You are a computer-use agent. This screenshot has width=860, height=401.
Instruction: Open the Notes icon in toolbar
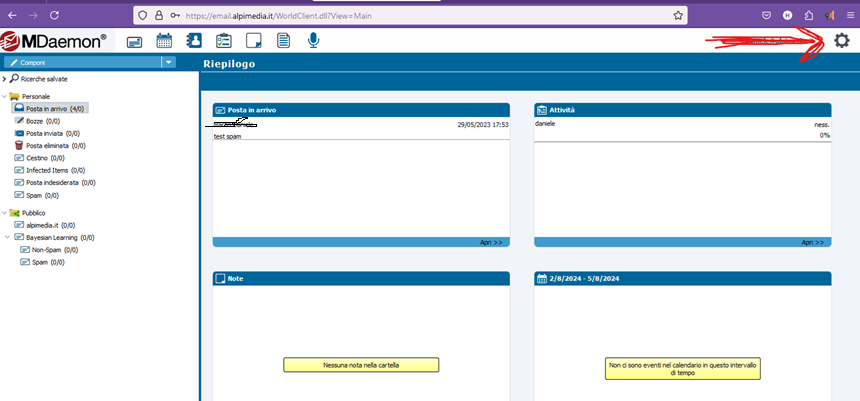pyautogui.click(x=254, y=41)
